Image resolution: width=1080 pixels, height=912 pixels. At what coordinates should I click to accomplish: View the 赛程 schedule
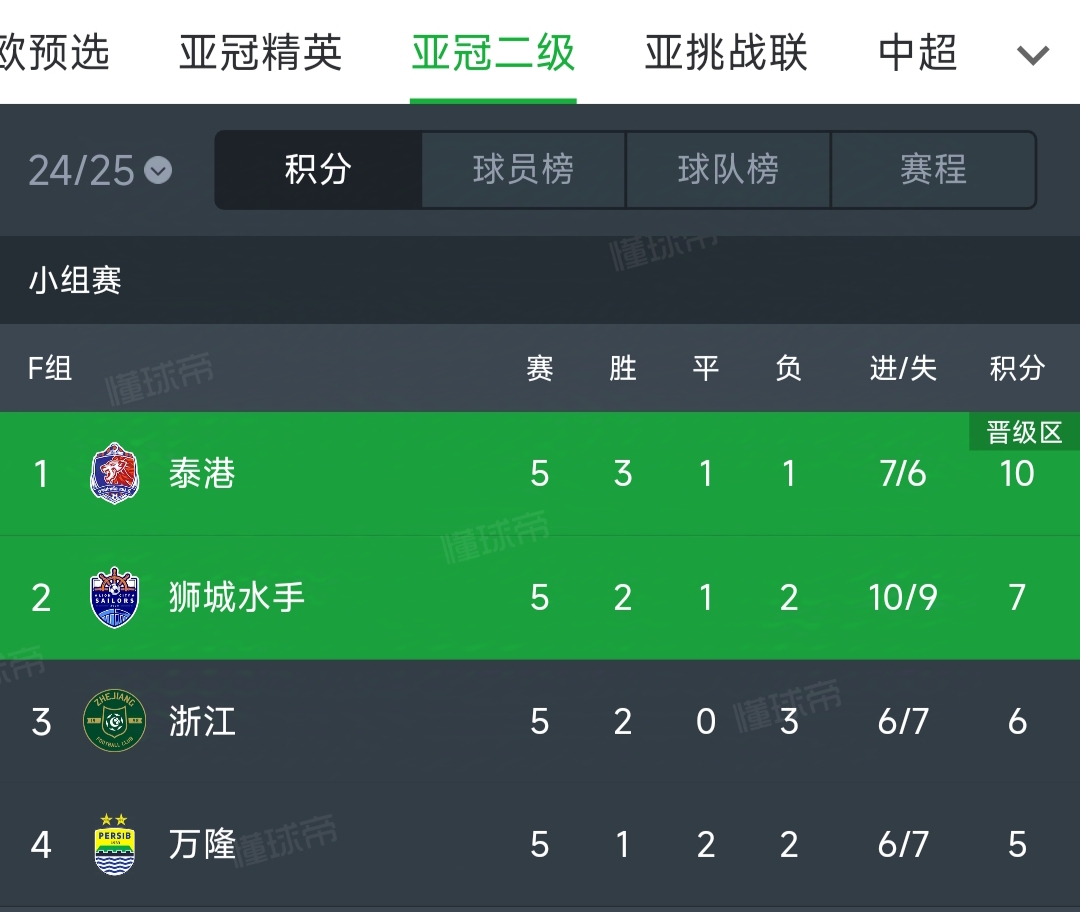tap(933, 170)
